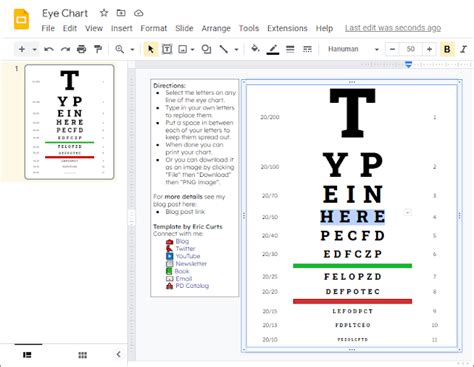This screenshot has height=367, width=474.
Task: Open the Format menu
Action: (154, 28)
